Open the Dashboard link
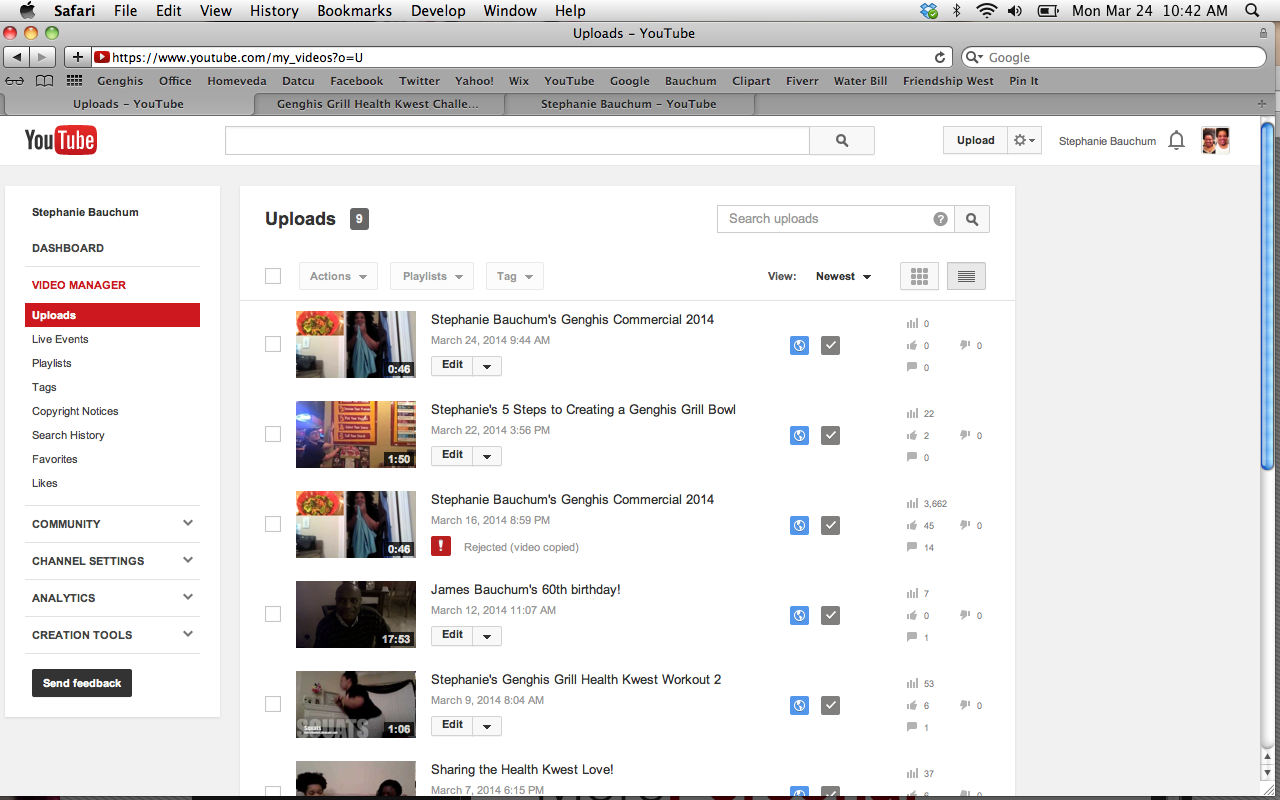Screen dimensions: 1280x800 [68, 248]
